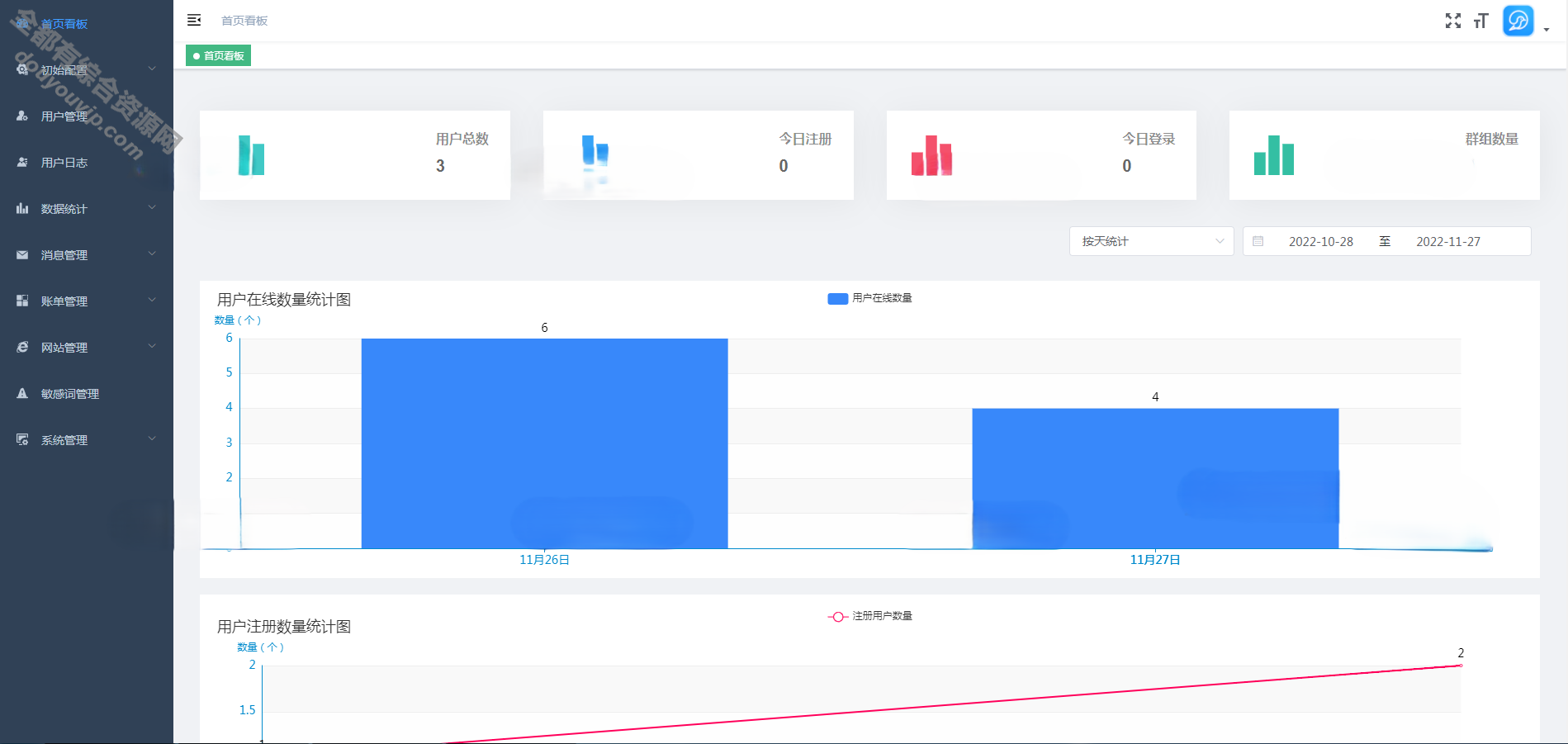This screenshot has height=744, width=1568.
Task: Open the 按天统计 dropdown
Action: 1151,241
